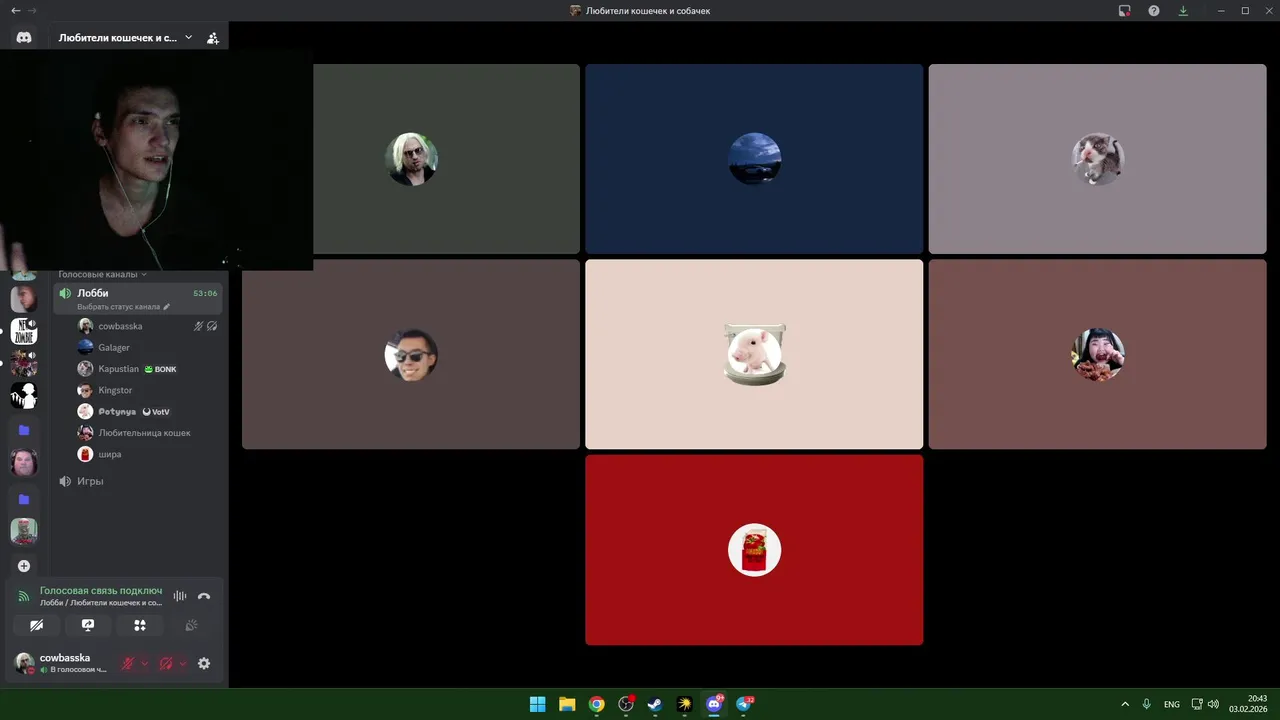Undeafen the headphones button
Viewport: 1280px width, 720px height.
(166, 663)
